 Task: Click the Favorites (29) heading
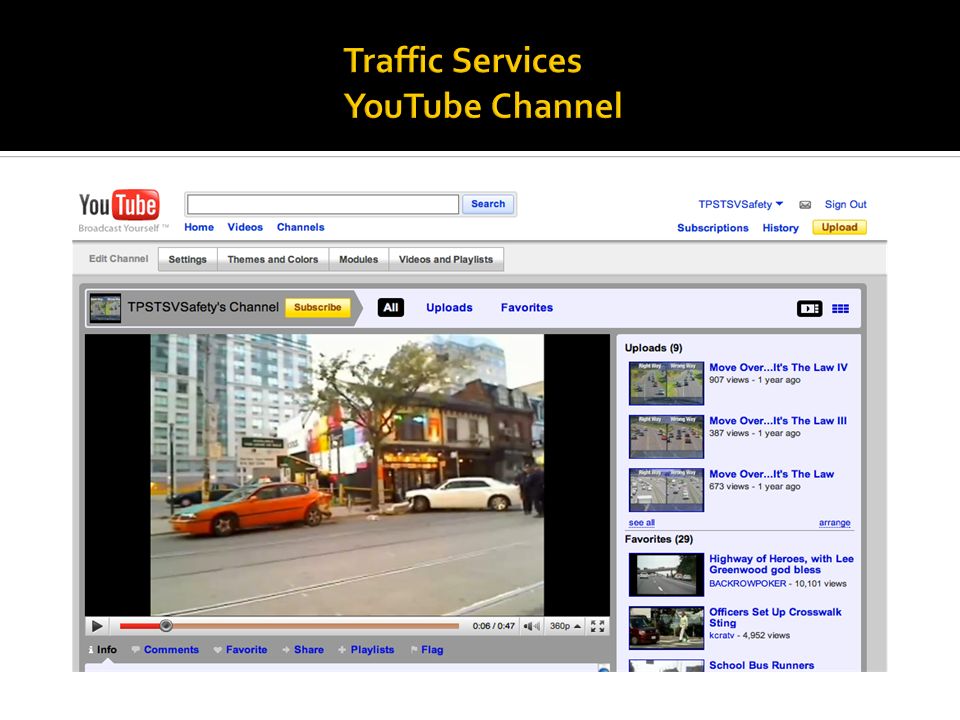click(659, 539)
